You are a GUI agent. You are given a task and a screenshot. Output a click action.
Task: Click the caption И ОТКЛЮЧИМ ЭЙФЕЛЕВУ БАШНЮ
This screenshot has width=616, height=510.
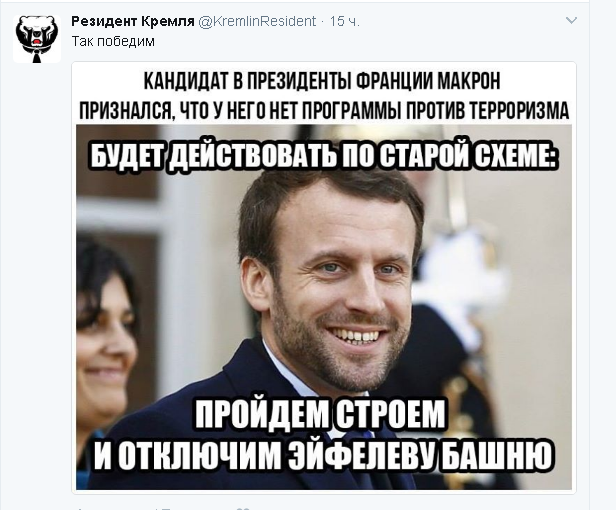tap(323, 455)
